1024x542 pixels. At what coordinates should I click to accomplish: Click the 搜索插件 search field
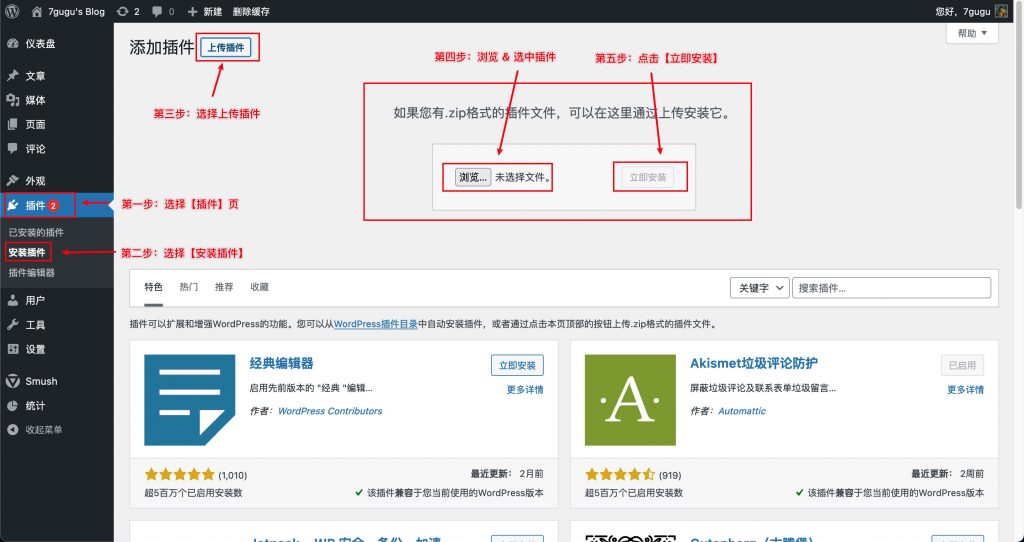click(891, 288)
